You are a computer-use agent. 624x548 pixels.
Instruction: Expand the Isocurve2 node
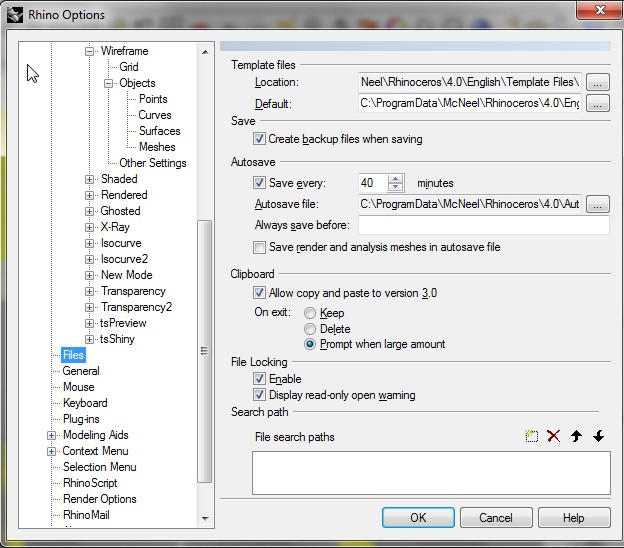click(90, 259)
